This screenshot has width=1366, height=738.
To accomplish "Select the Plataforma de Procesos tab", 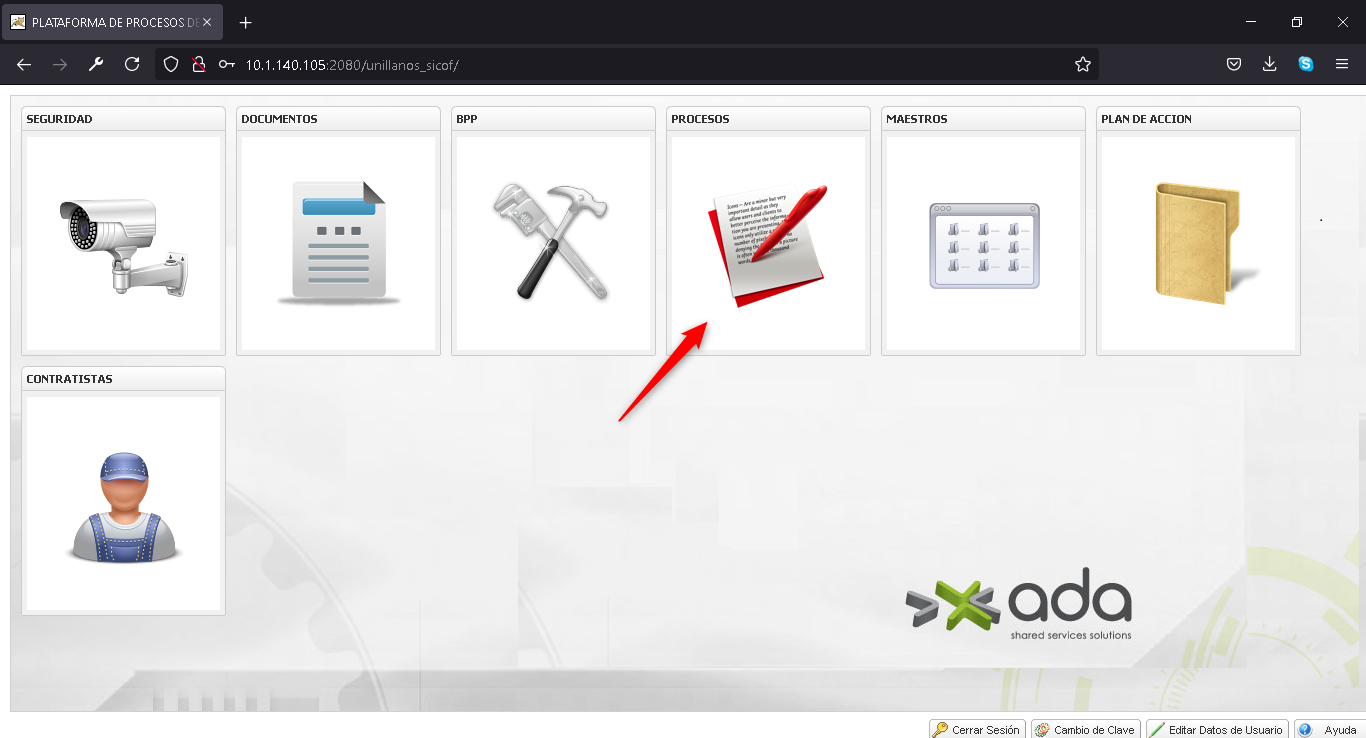I will 112,22.
